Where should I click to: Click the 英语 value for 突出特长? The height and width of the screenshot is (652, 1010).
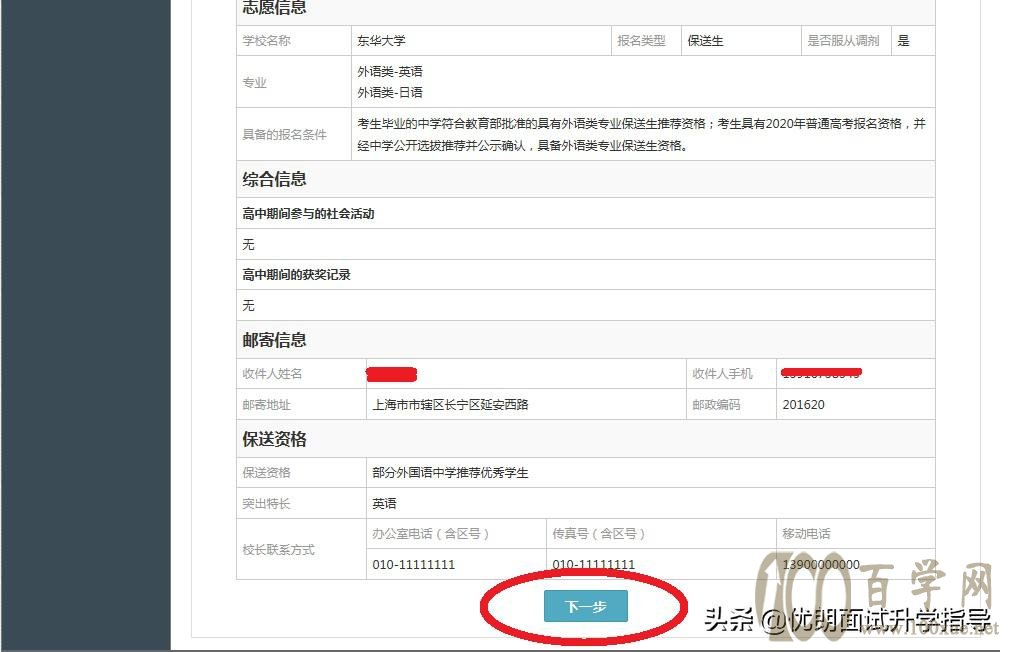tap(384, 504)
